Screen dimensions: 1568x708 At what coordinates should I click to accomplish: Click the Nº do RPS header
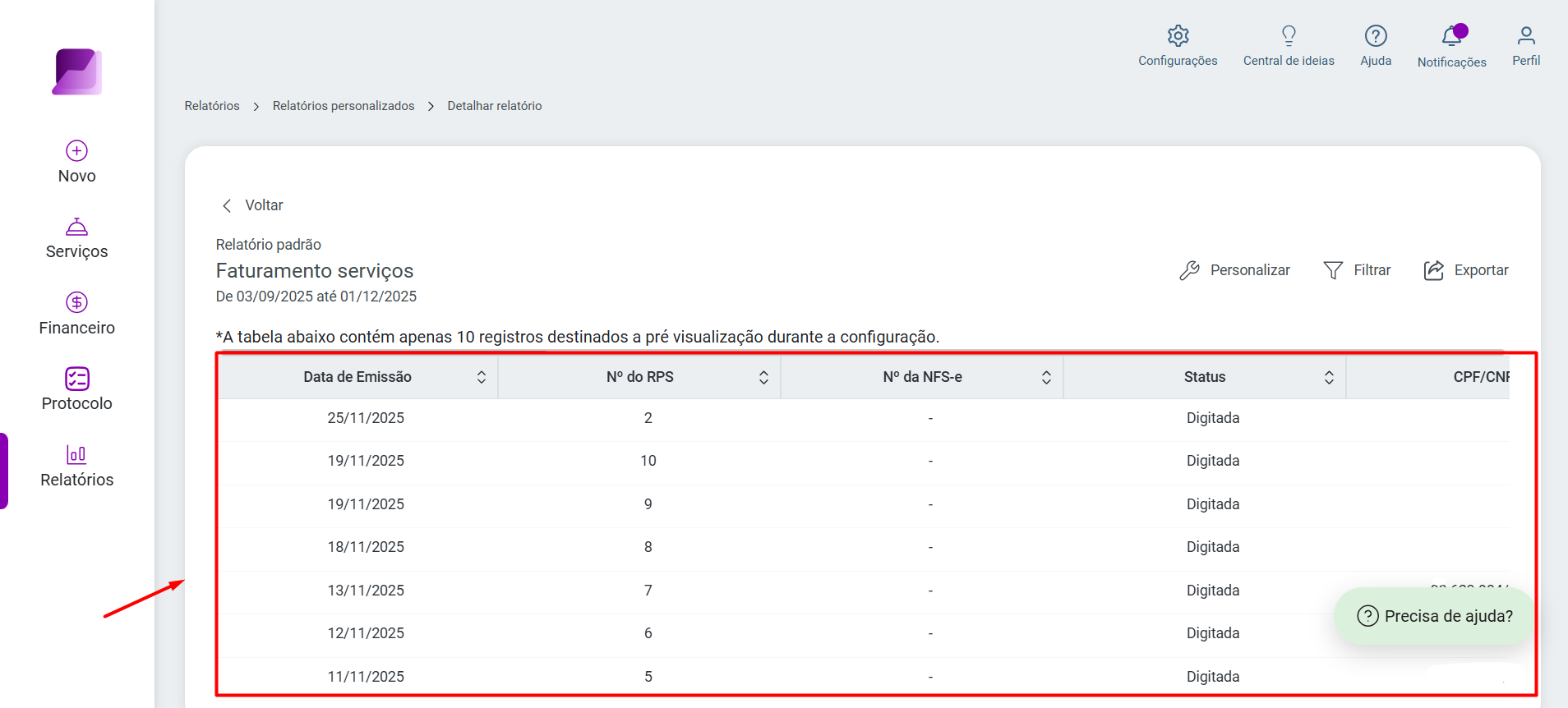click(640, 377)
